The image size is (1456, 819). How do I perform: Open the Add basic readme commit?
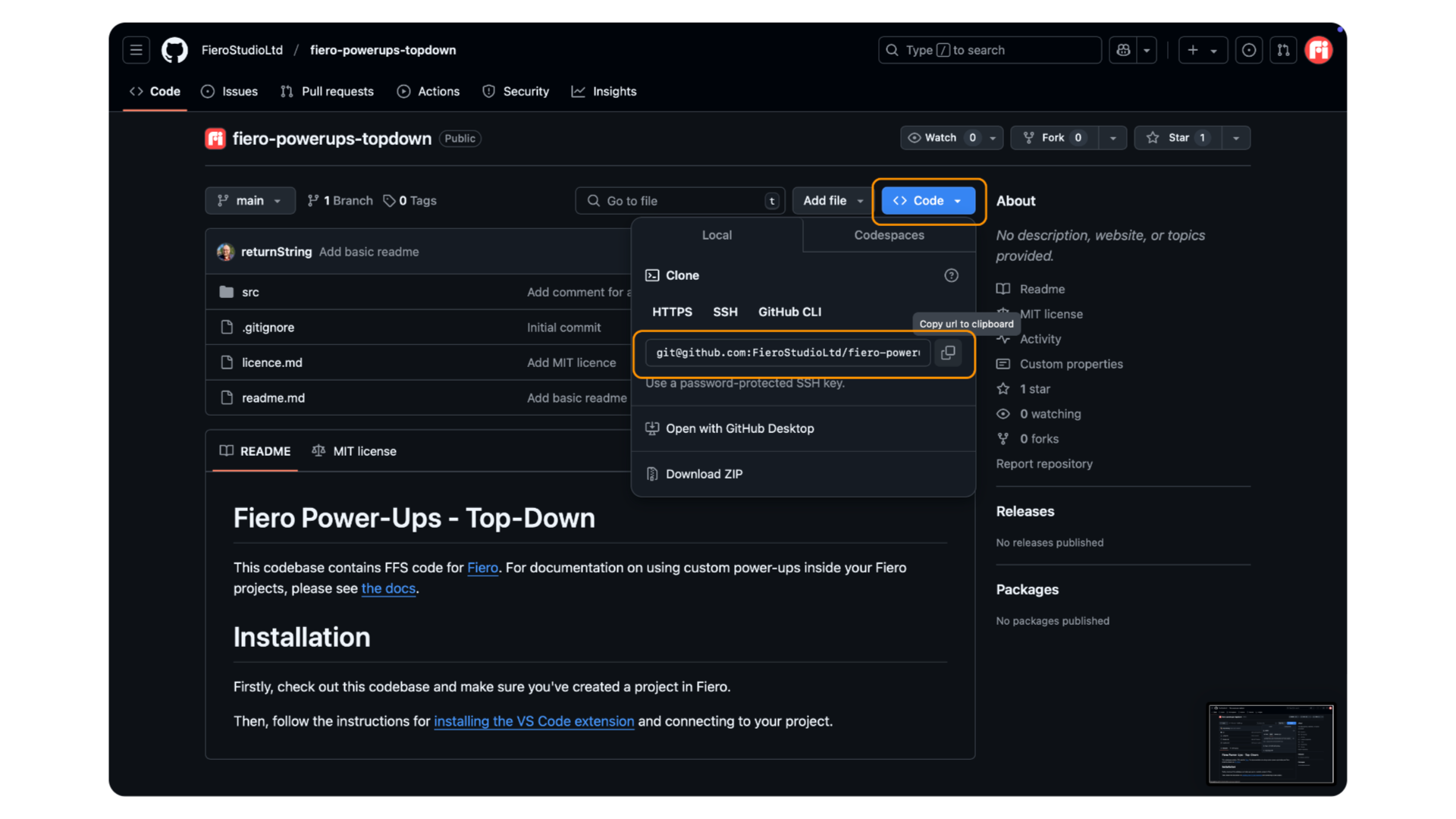click(369, 252)
